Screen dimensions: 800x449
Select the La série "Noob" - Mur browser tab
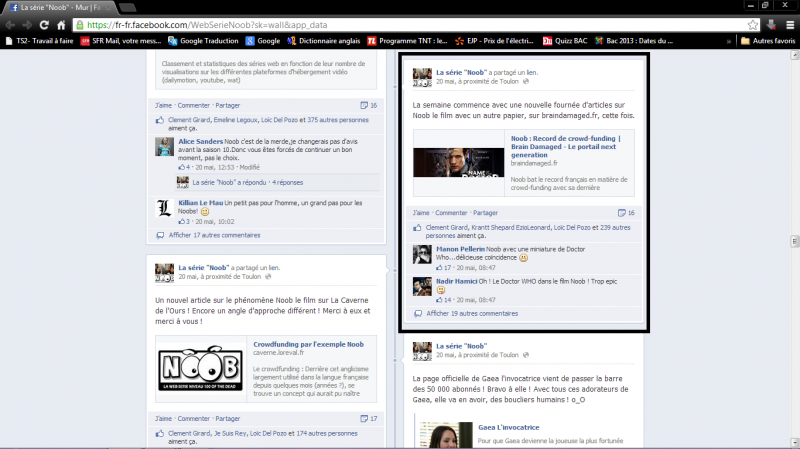pyautogui.click(x=60, y=8)
